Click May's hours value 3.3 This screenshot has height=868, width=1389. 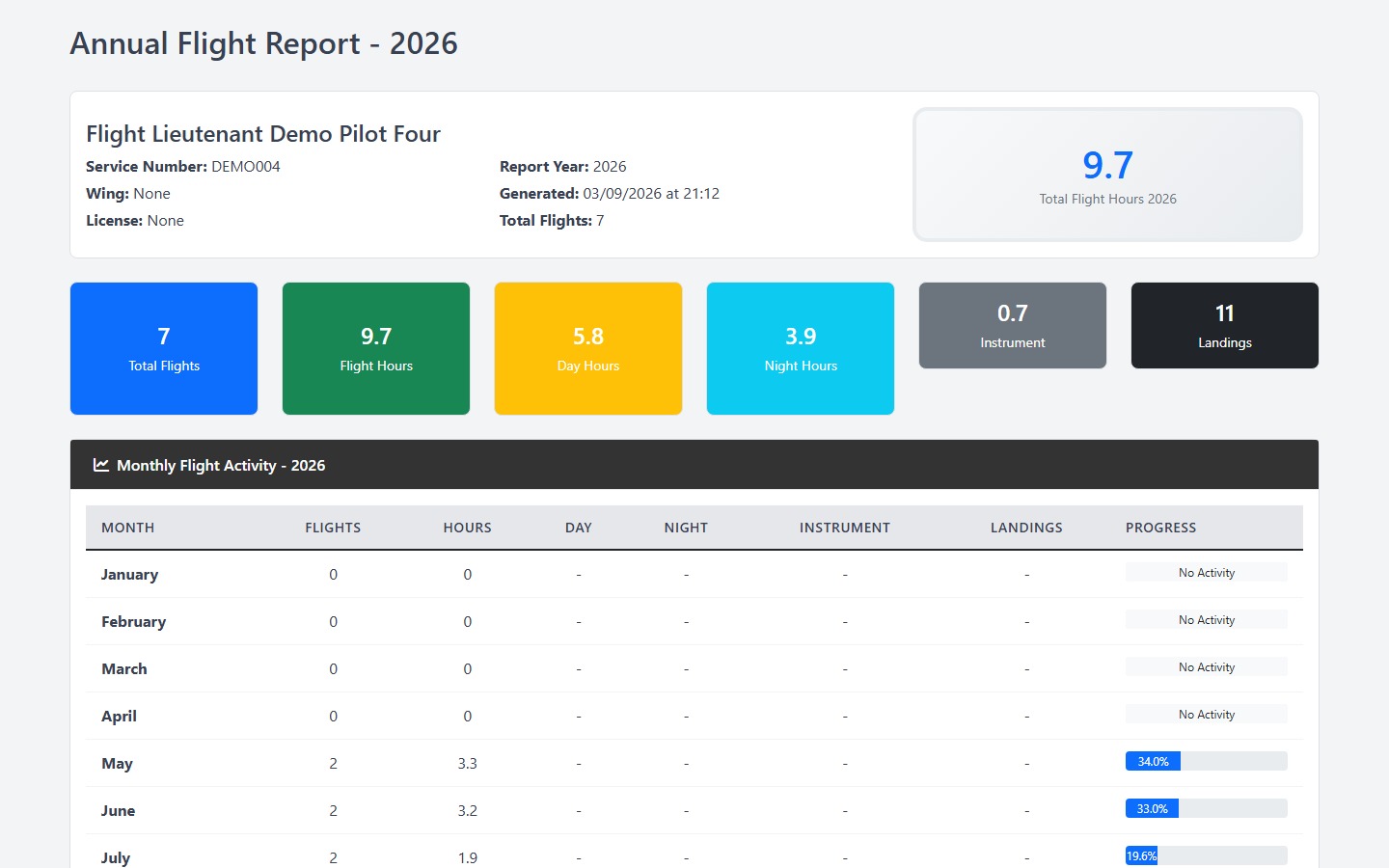tap(468, 763)
